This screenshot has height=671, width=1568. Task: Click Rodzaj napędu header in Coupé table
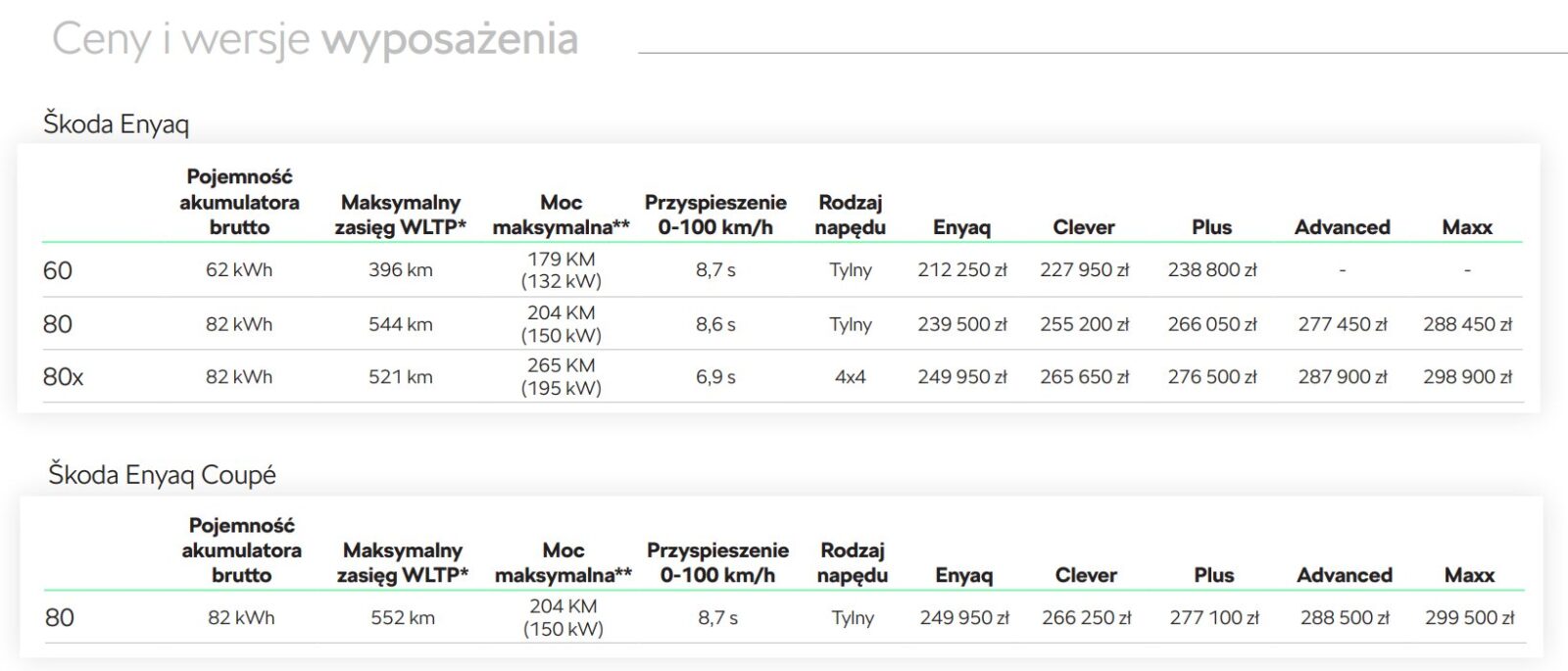pos(852,563)
